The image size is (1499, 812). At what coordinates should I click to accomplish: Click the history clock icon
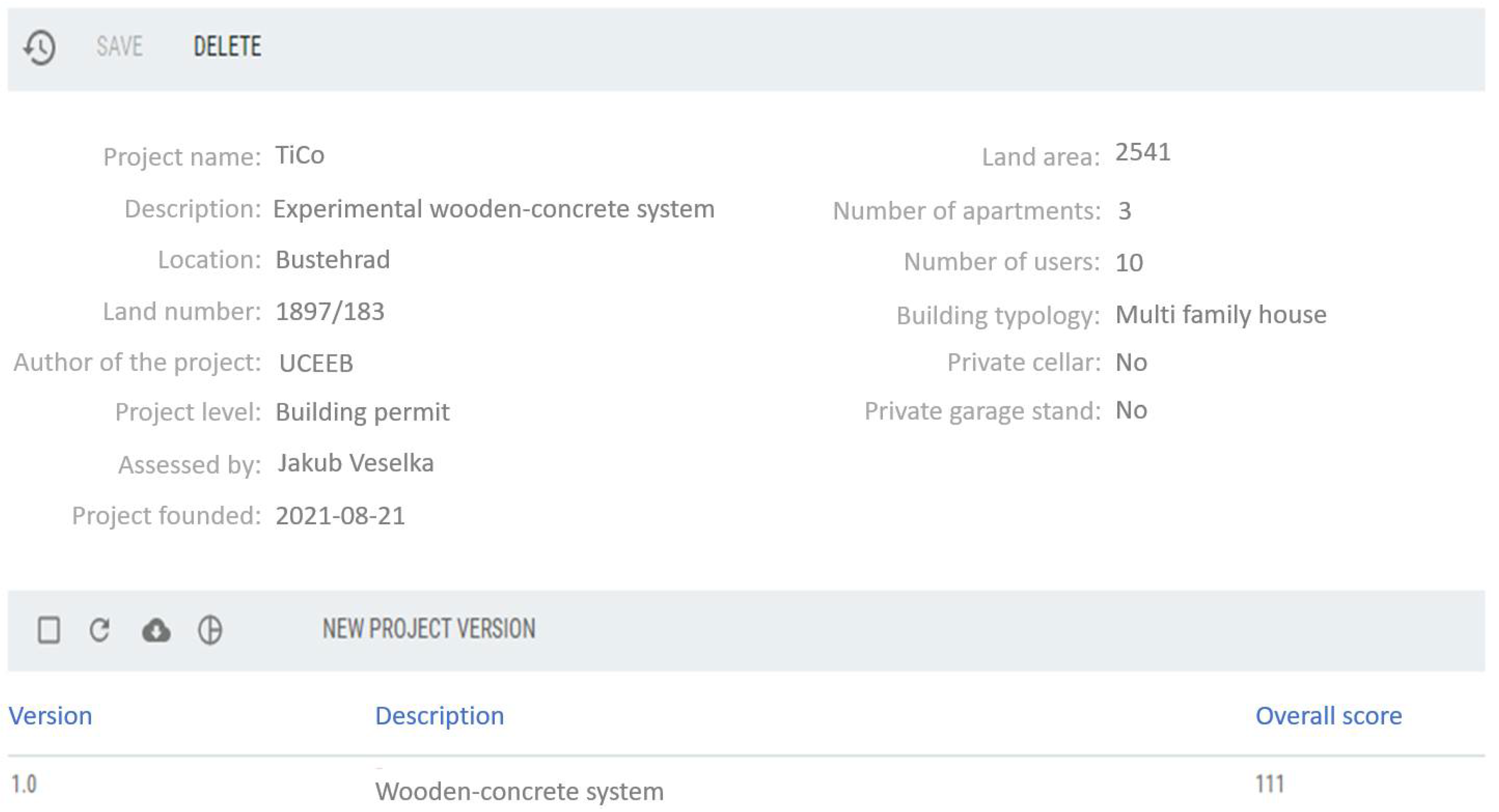(x=40, y=47)
